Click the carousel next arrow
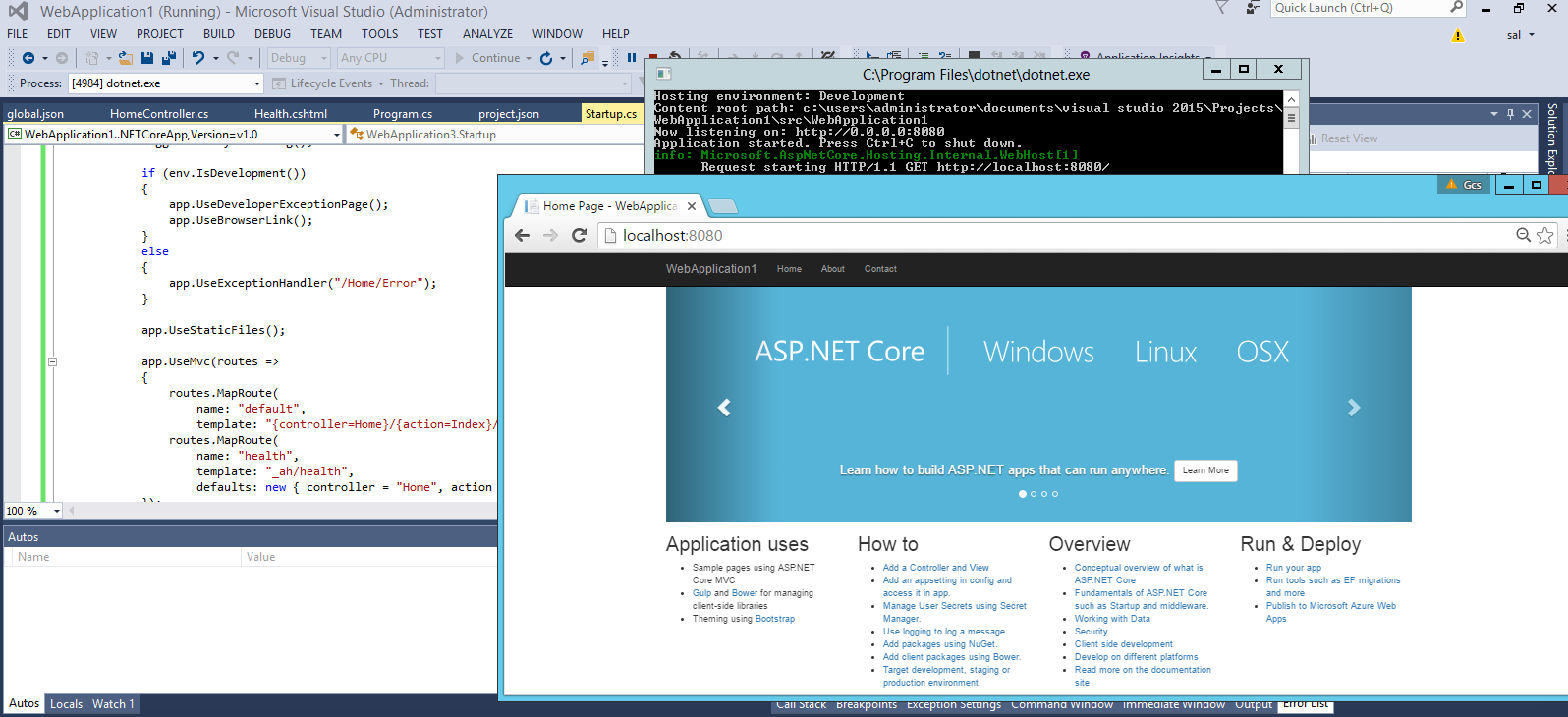Viewport: 1568px width, 717px height. [x=1354, y=407]
